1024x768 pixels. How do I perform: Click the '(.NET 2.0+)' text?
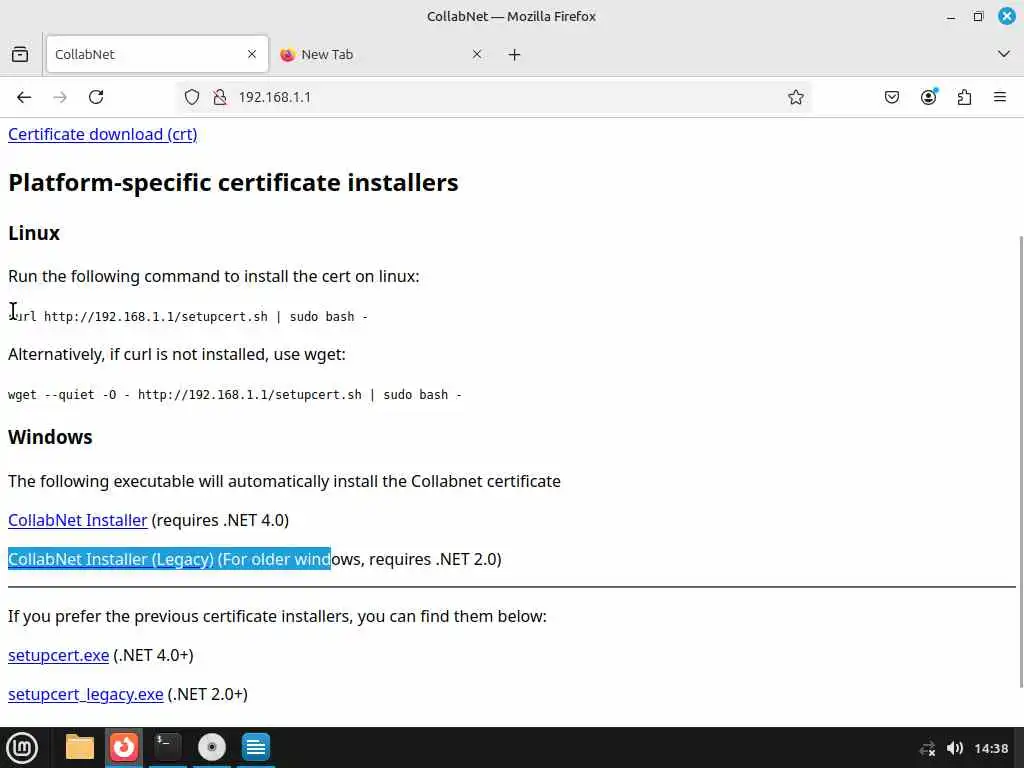pyautogui.click(x=208, y=695)
